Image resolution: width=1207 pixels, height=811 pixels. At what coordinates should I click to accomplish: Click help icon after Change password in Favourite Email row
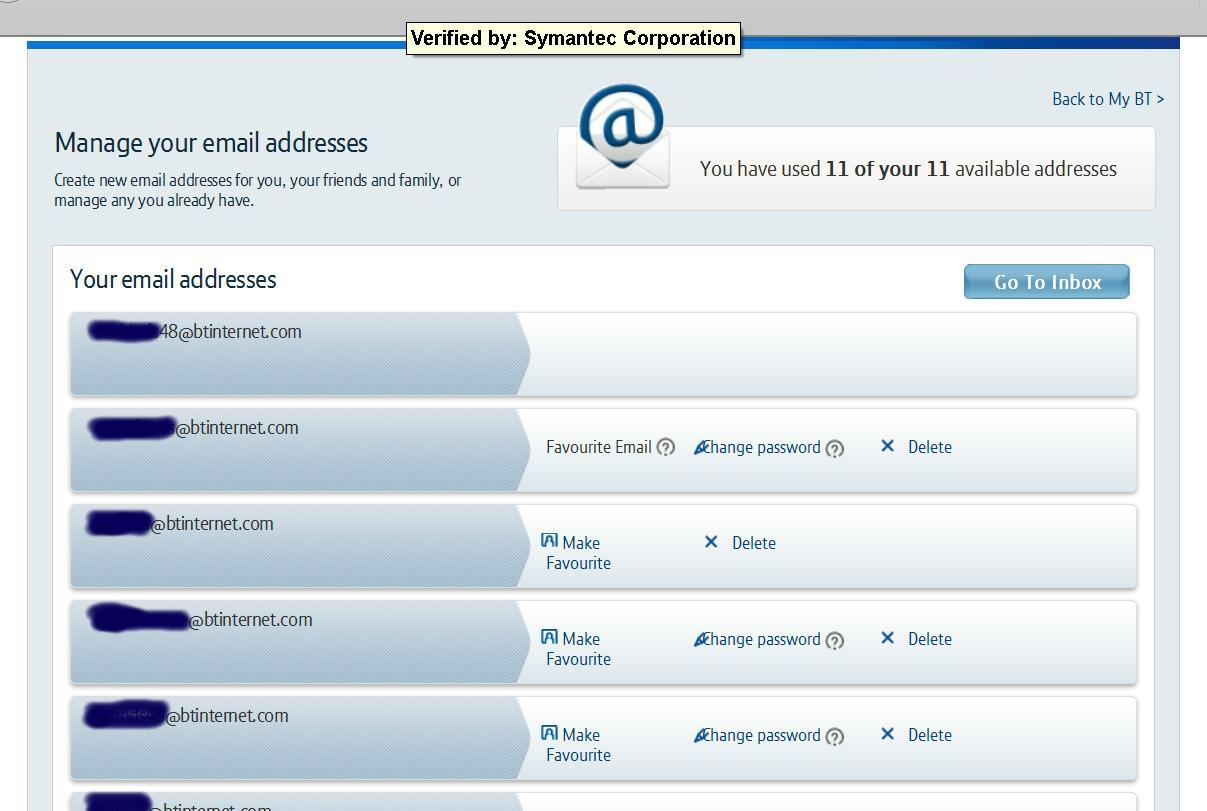point(835,449)
